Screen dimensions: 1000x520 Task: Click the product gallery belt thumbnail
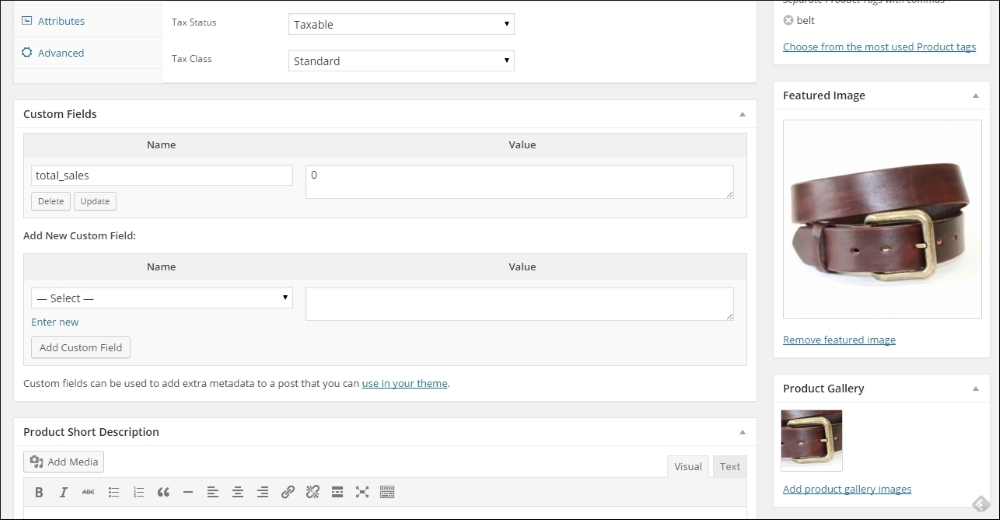point(812,440)
